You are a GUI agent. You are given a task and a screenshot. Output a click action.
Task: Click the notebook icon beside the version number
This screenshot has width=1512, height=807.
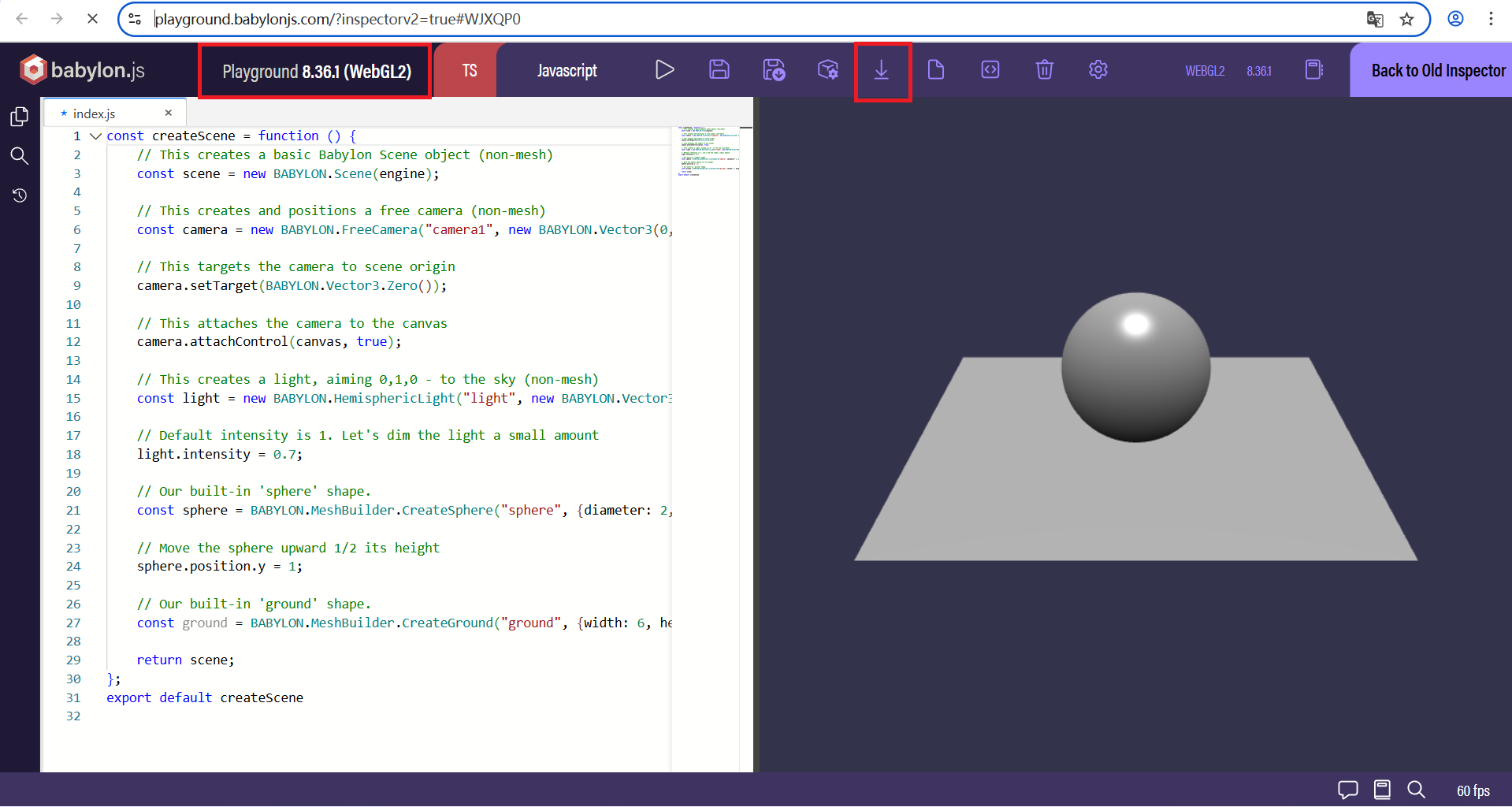click(x=1314, y=70)
